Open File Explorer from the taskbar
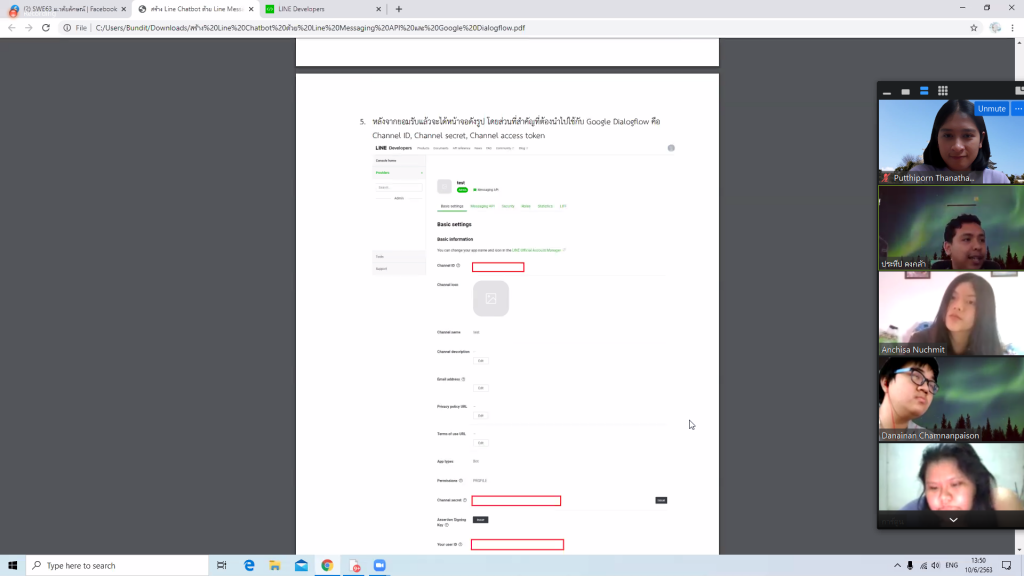Screen dimensions: 1024x576 click(x=275, y=565)
